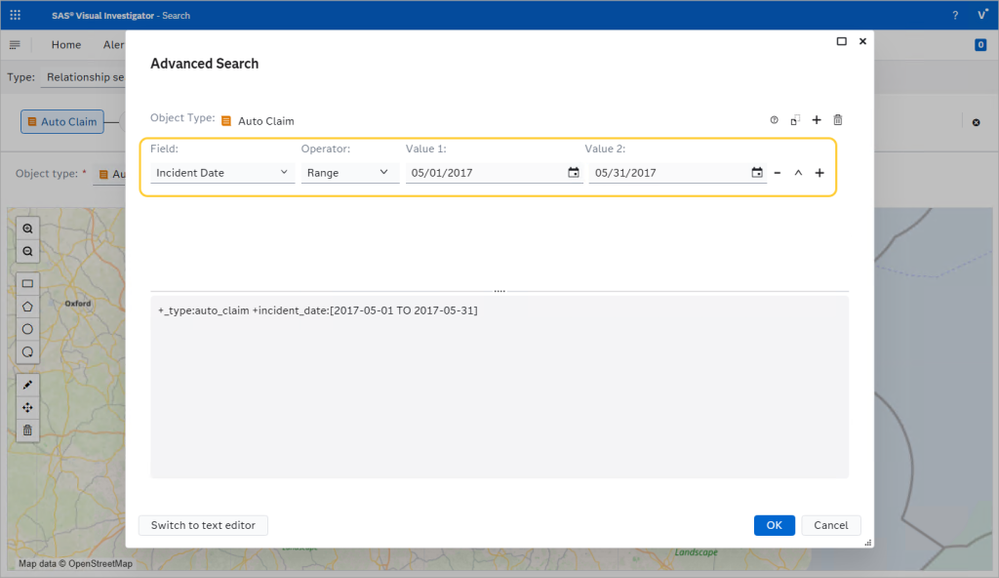Remove the Incident Date condition row
The width and height of the screenshot is (999, 578).
(777, 173)
